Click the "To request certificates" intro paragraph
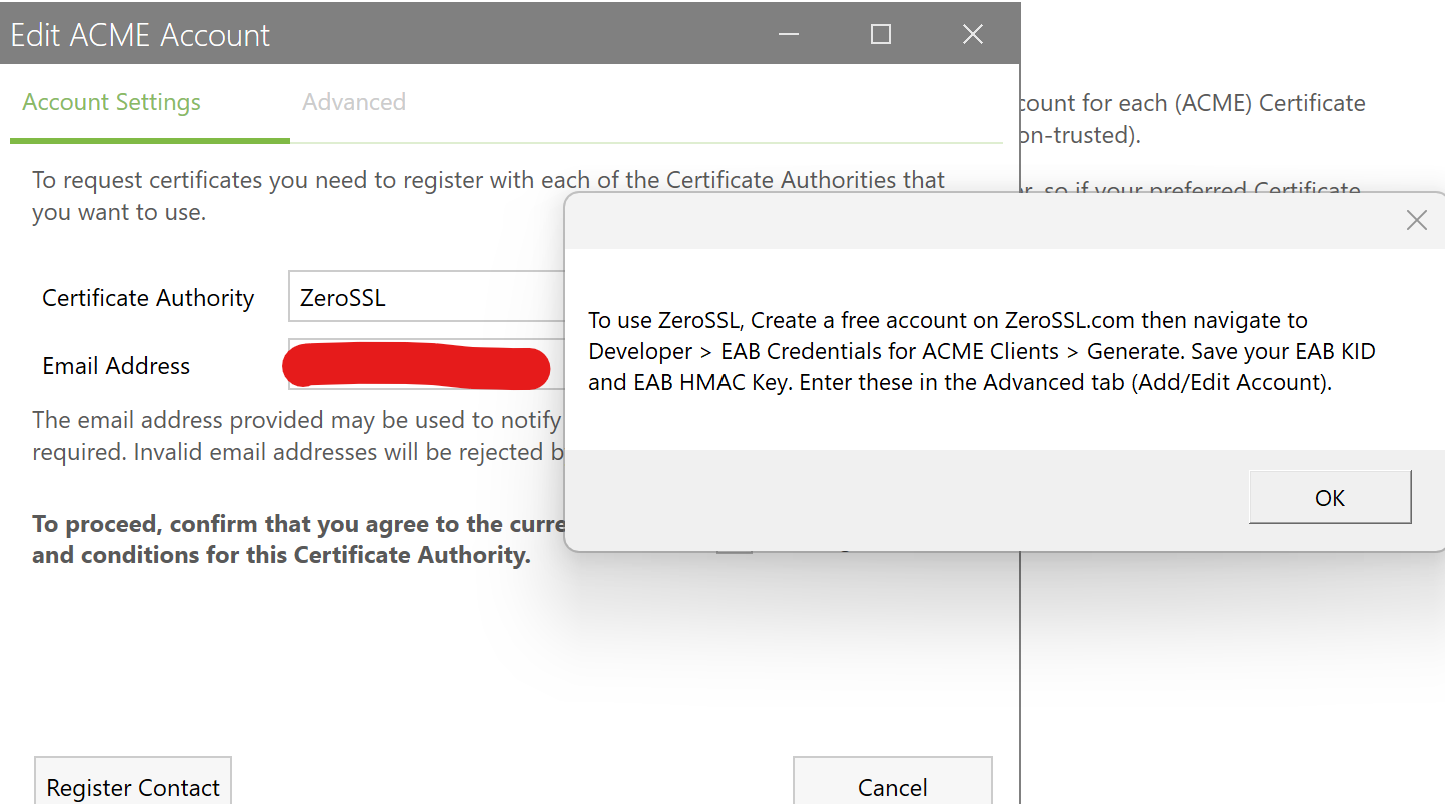Viewport: 1446px width, 804px height. pos(488,196)
